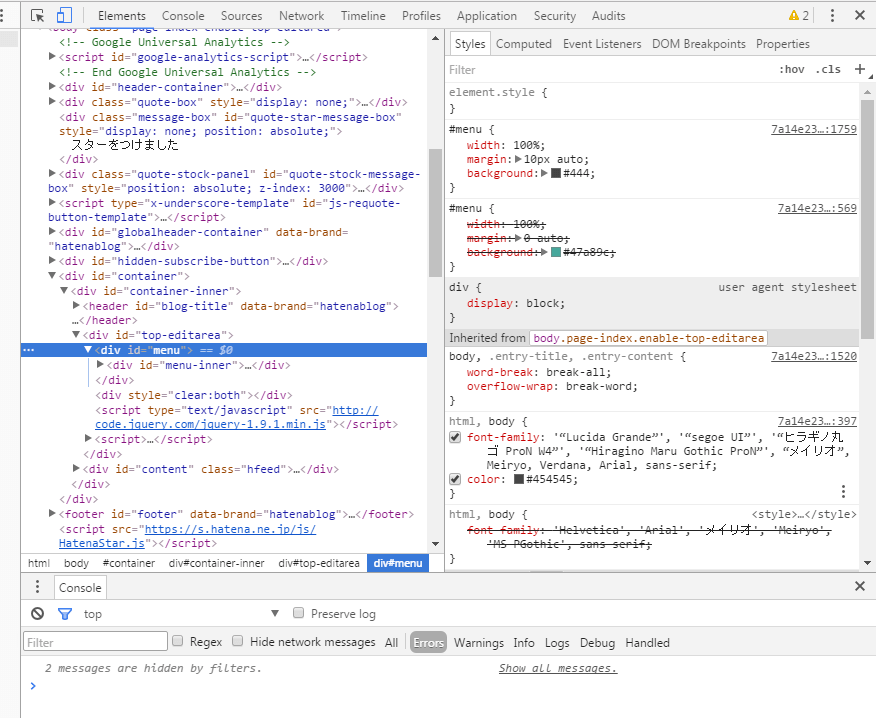876x718 pixels.
Task: Open the console execution context dropdown
Action: click(275, 614)
